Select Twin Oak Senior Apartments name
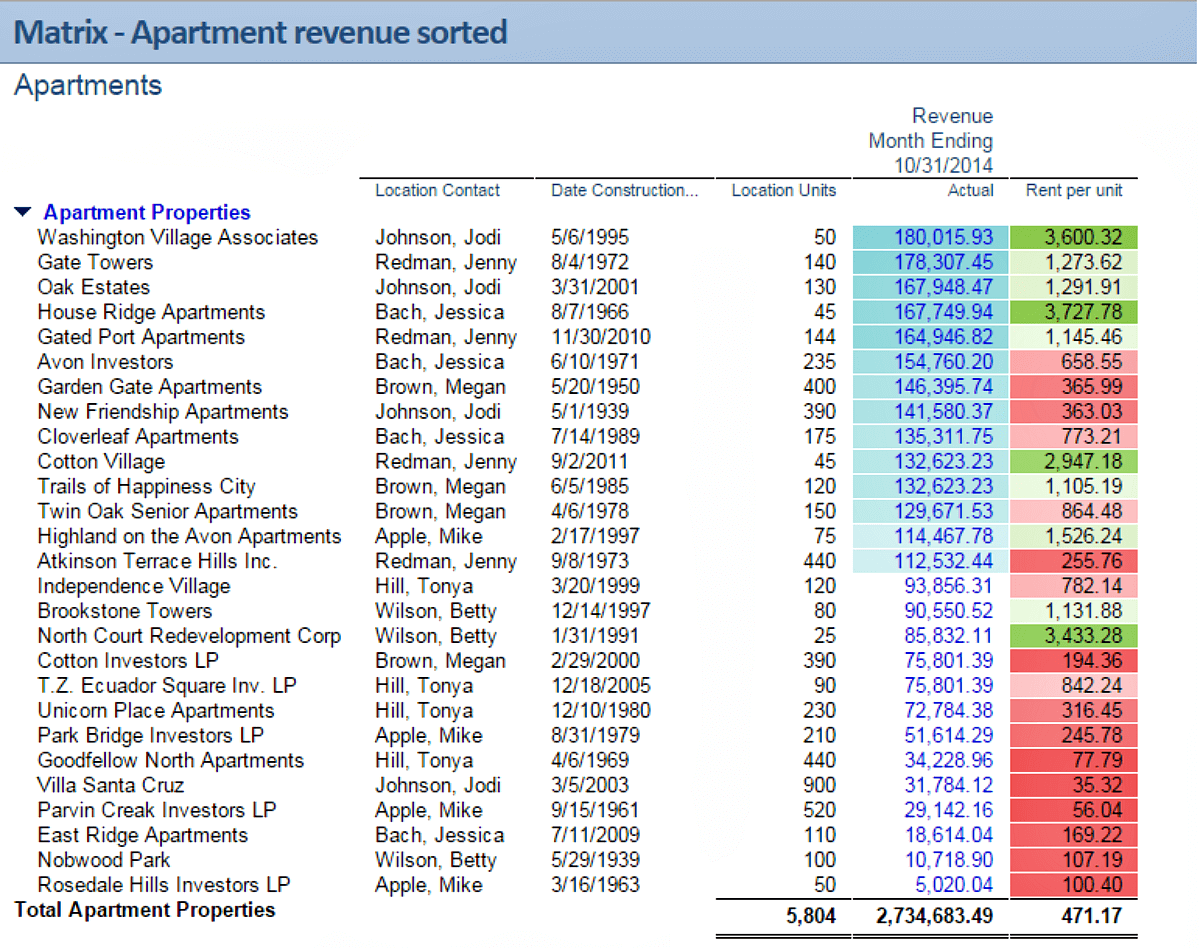This screenshot has height=948, width=1200. [x=168, y=511]
